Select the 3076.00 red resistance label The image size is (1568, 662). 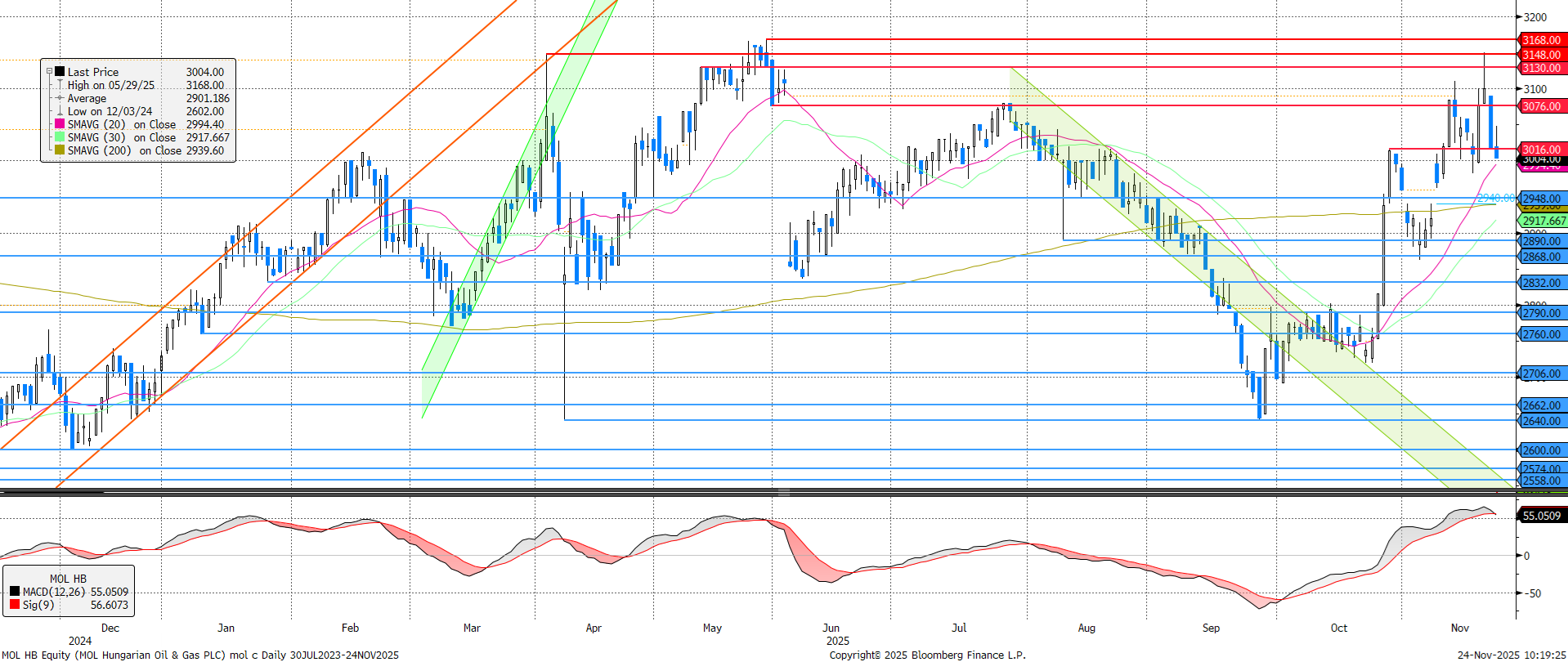(x=1541, y=106)
